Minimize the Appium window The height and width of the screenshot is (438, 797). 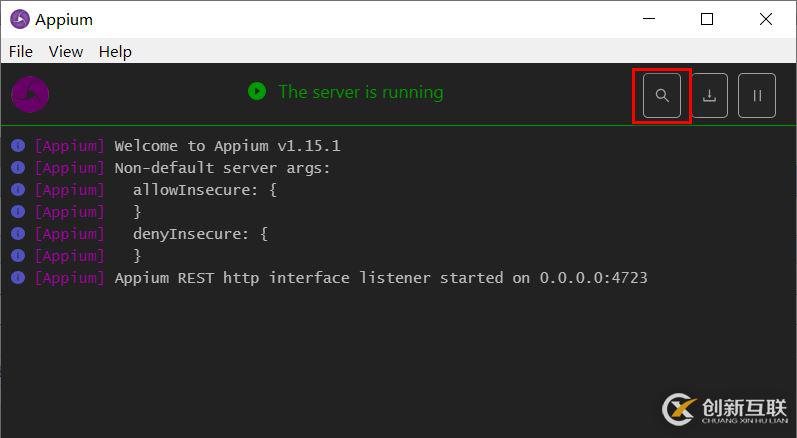[x=648, y=19]
